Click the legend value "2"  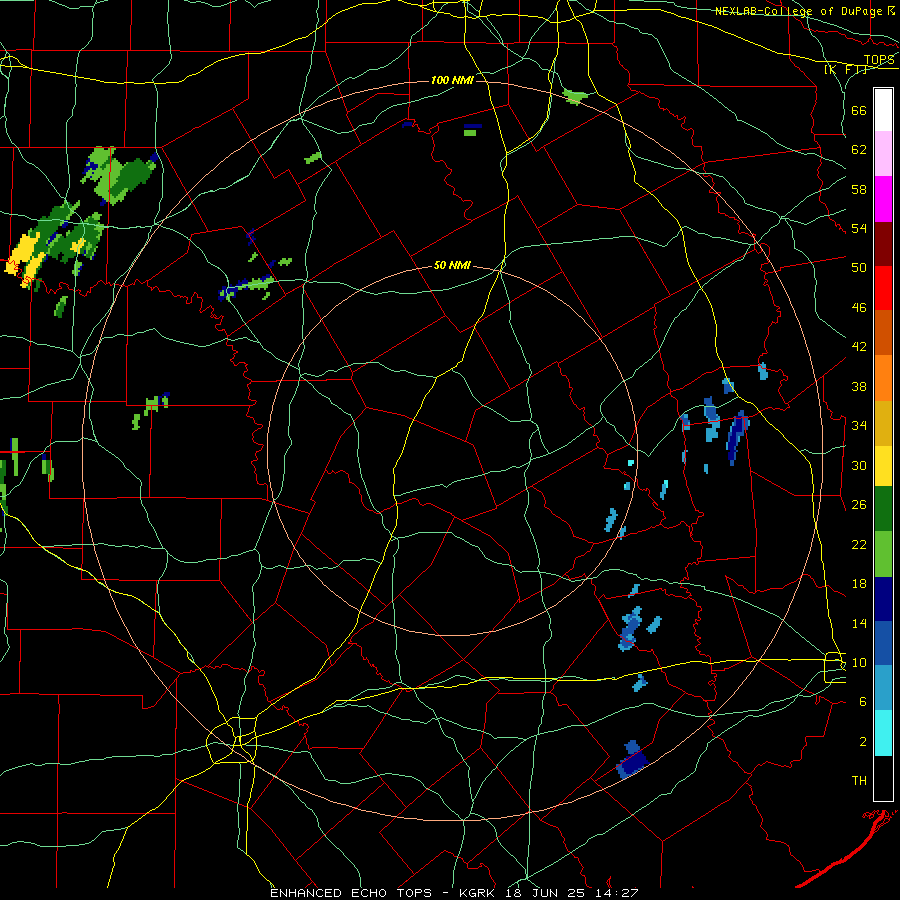tap(863, 742)
